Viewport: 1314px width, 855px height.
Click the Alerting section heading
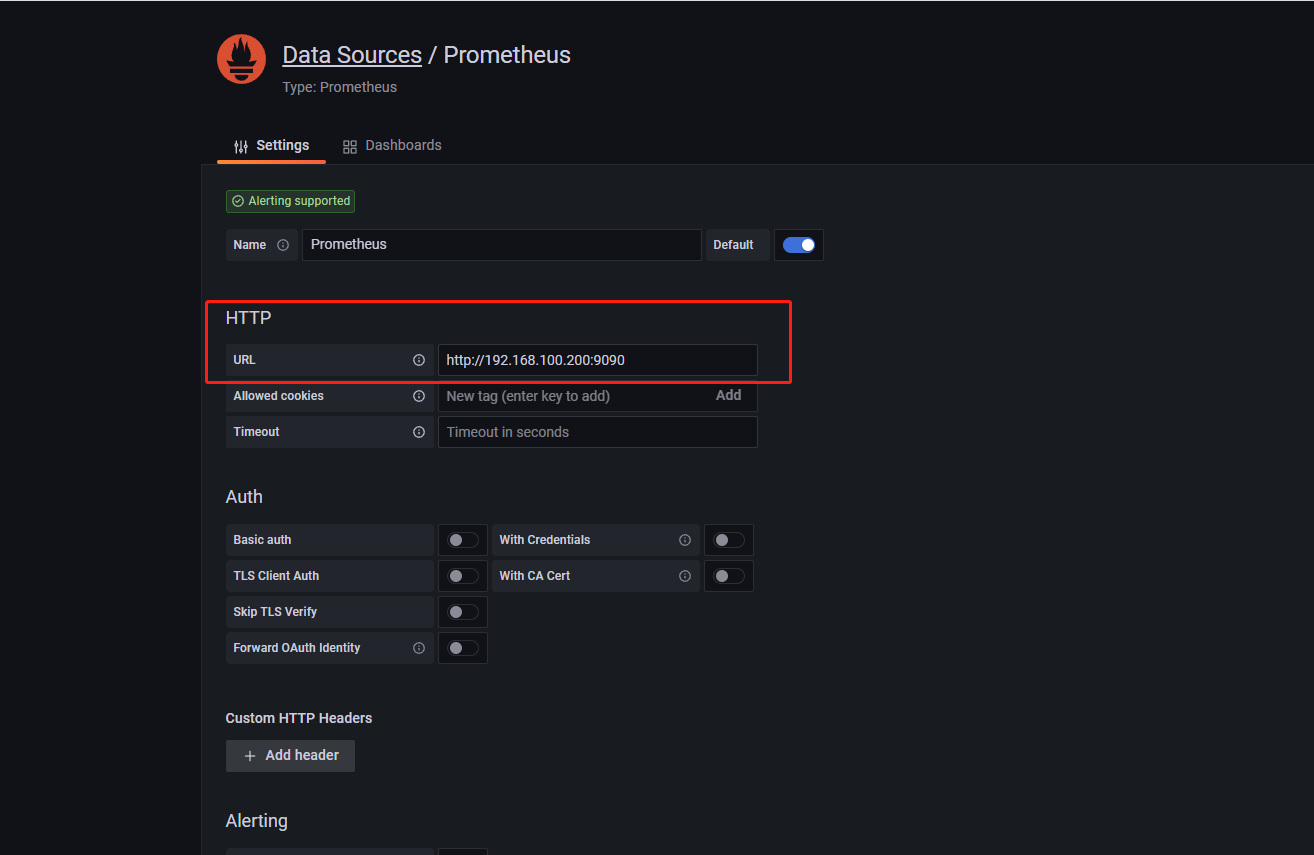(257, 821)
